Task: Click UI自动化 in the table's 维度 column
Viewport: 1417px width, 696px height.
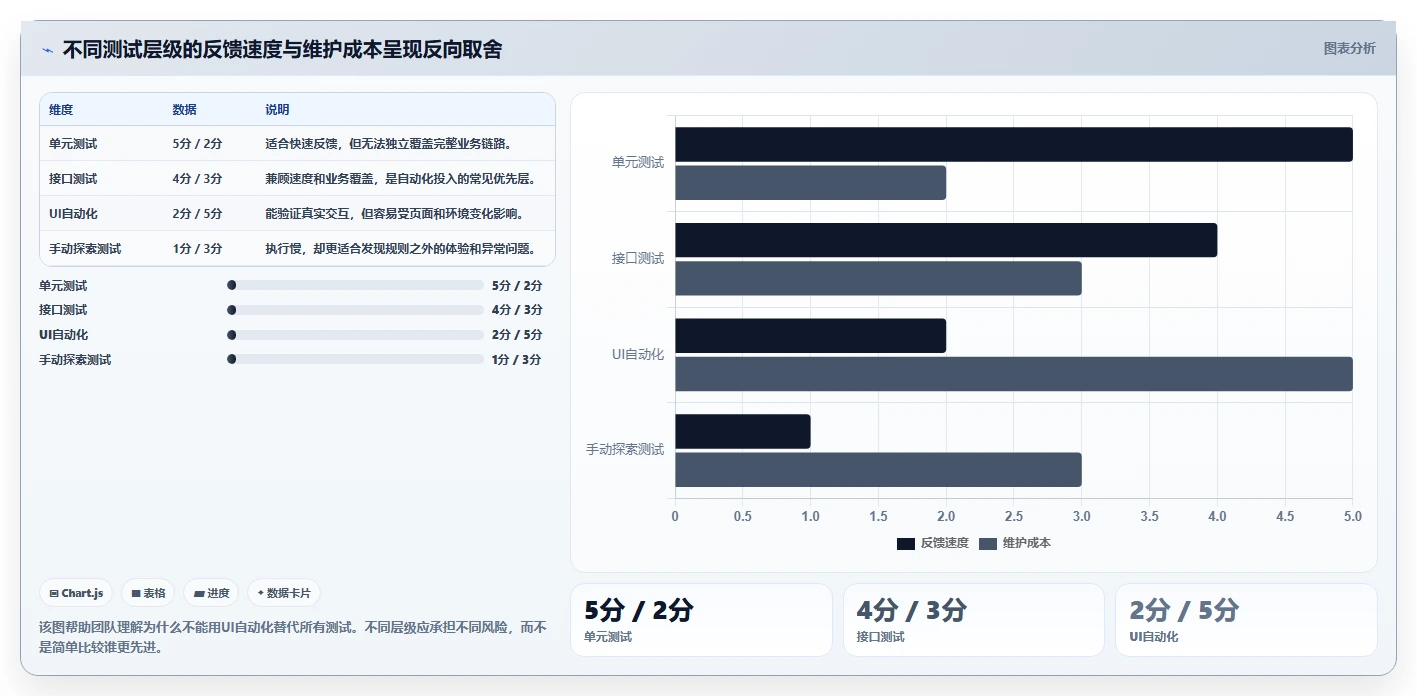Action: coord(73,214)
